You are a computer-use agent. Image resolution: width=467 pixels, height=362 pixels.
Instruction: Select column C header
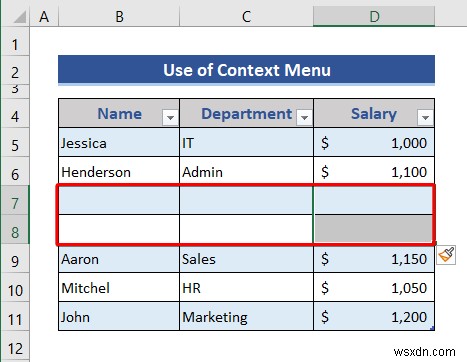[246, 16]
